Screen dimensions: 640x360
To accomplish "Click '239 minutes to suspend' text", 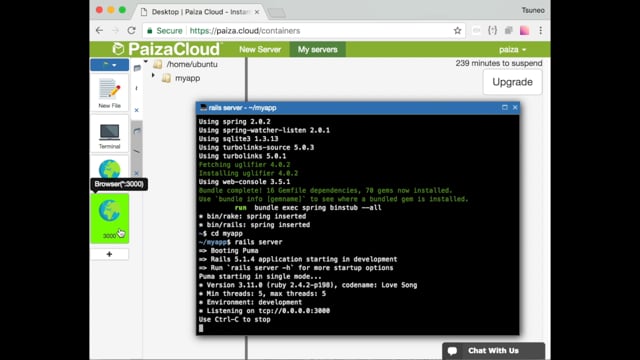I will [499, 63].
